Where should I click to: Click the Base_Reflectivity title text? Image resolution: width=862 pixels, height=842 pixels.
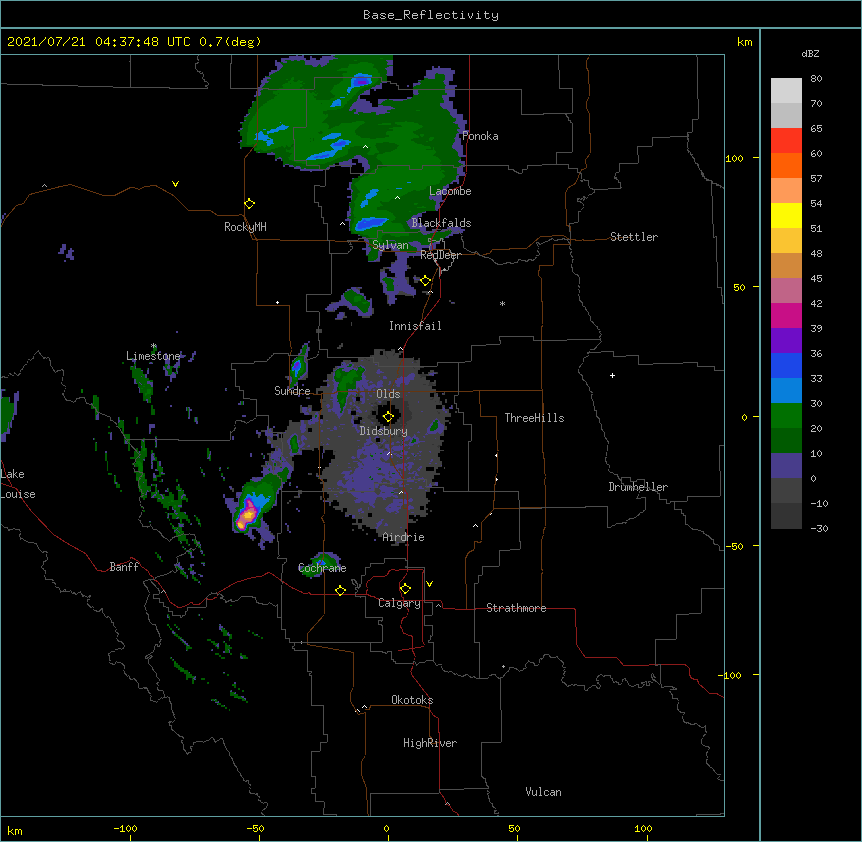431,15
